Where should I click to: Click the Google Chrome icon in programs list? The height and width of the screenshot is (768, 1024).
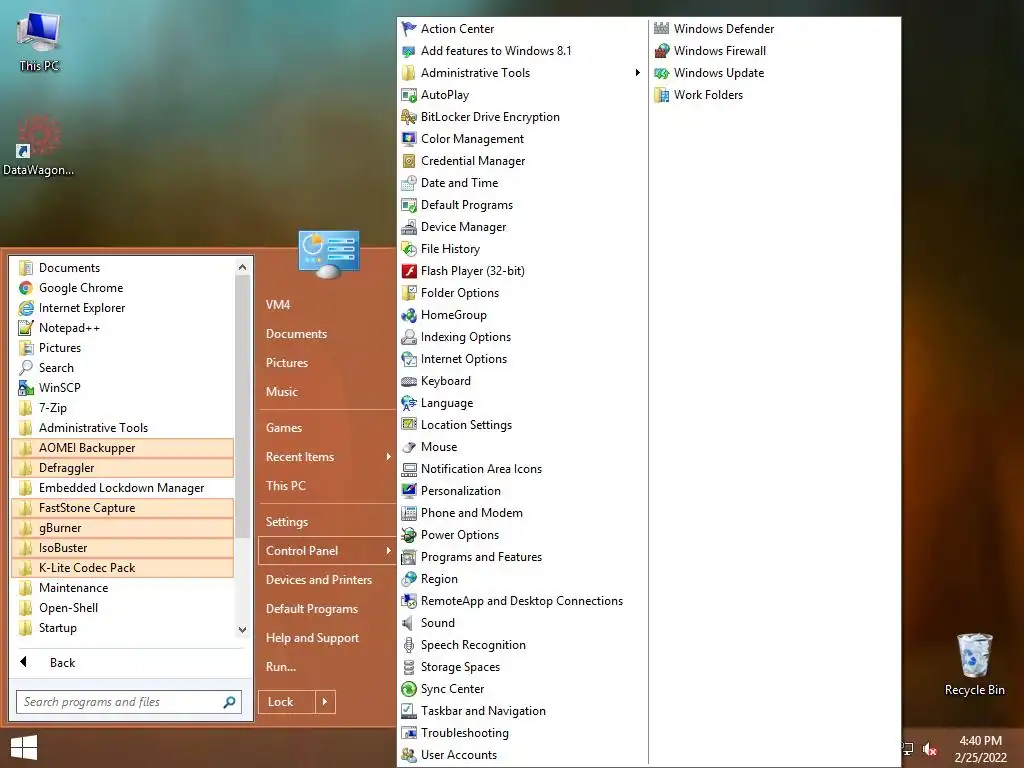tap(25, 288)
